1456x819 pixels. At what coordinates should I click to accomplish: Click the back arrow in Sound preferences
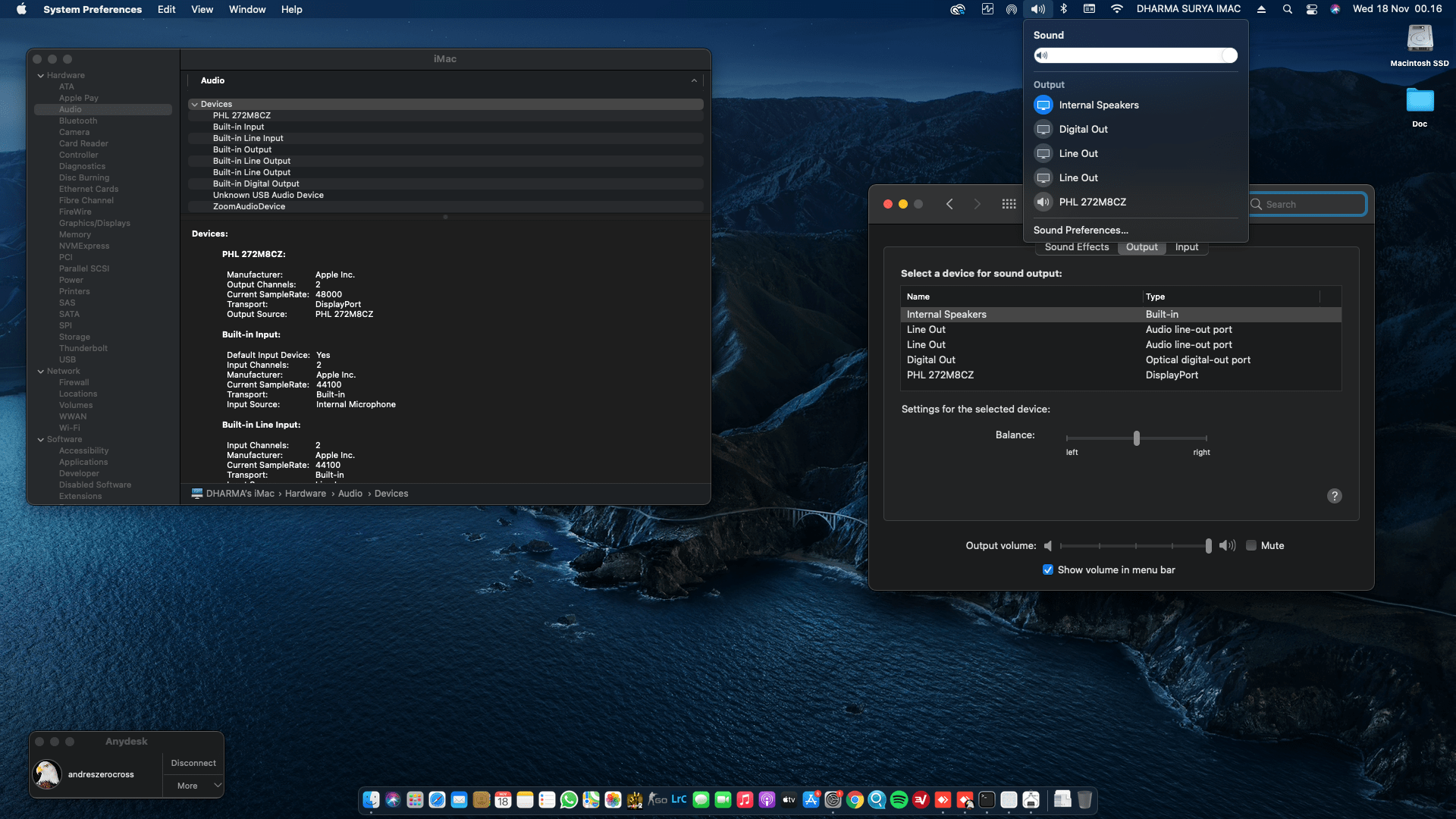[949, 204]
